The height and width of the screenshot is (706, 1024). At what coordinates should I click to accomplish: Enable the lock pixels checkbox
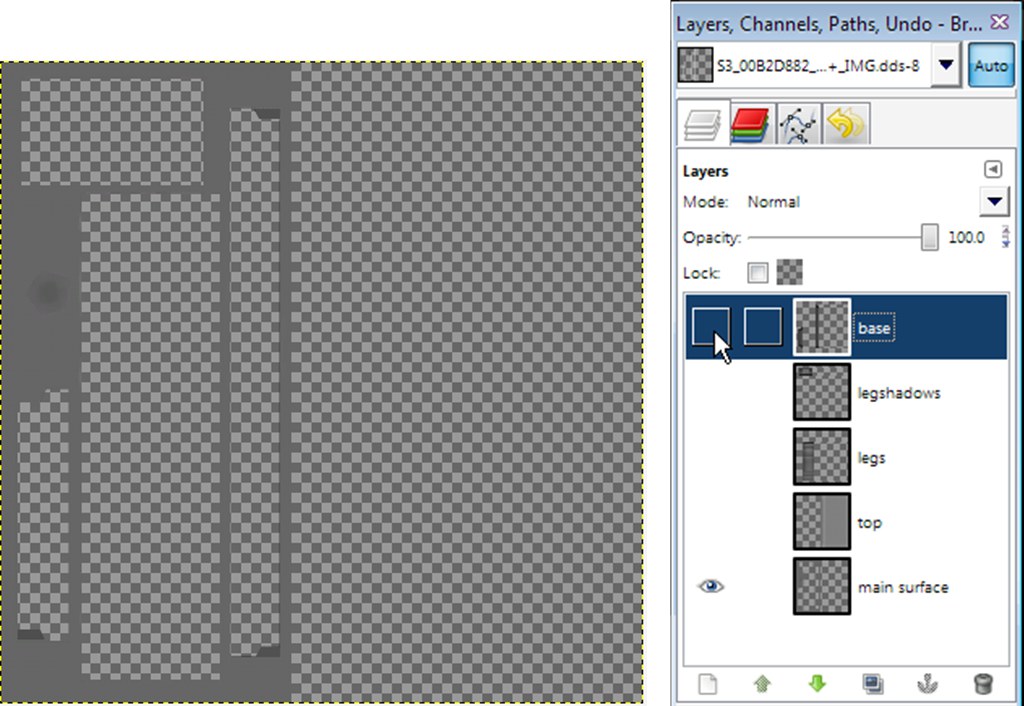(x=758, y=272)
